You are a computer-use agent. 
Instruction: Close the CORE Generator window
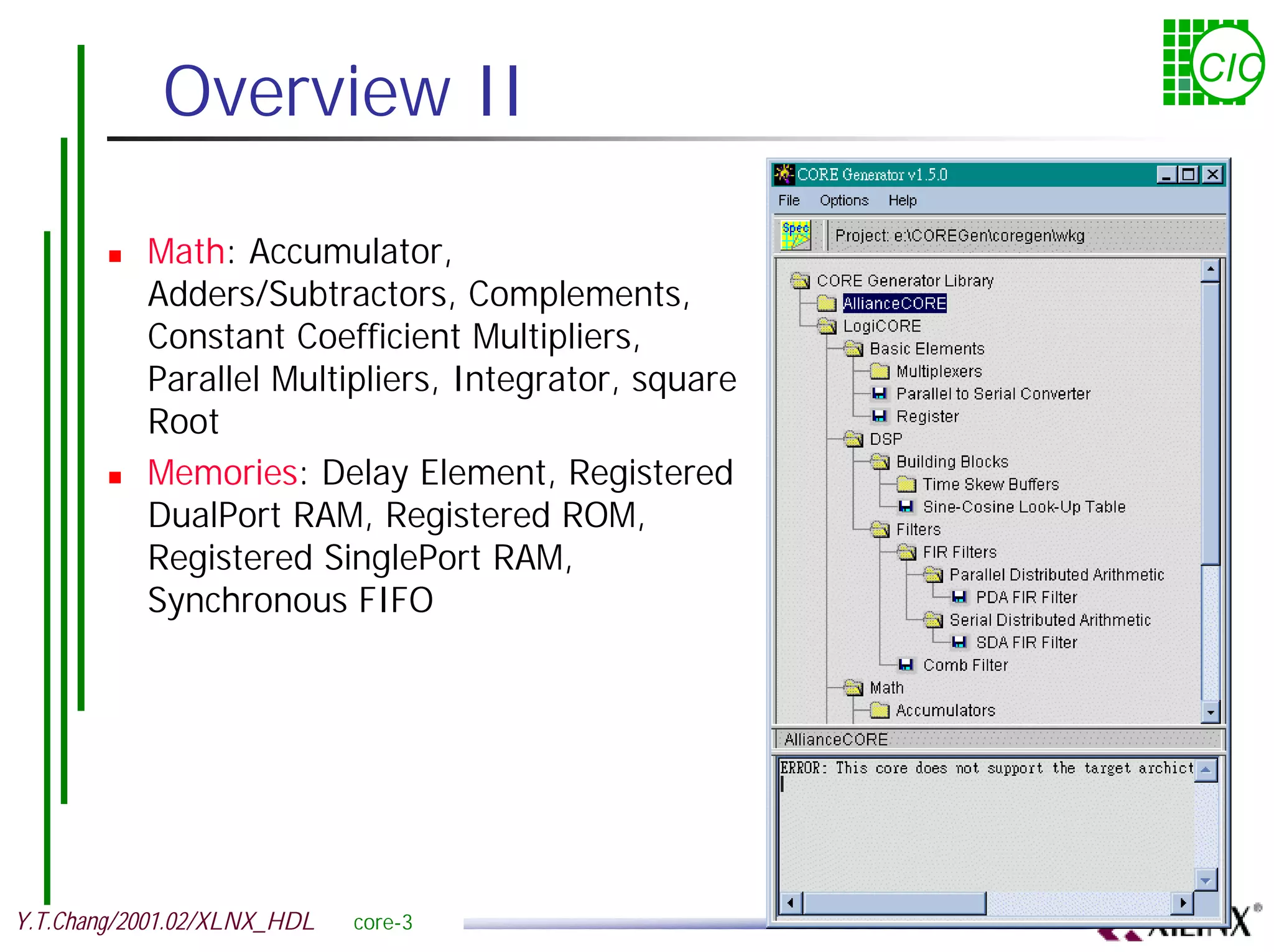pyautogui.click(x=1212, y=175)
